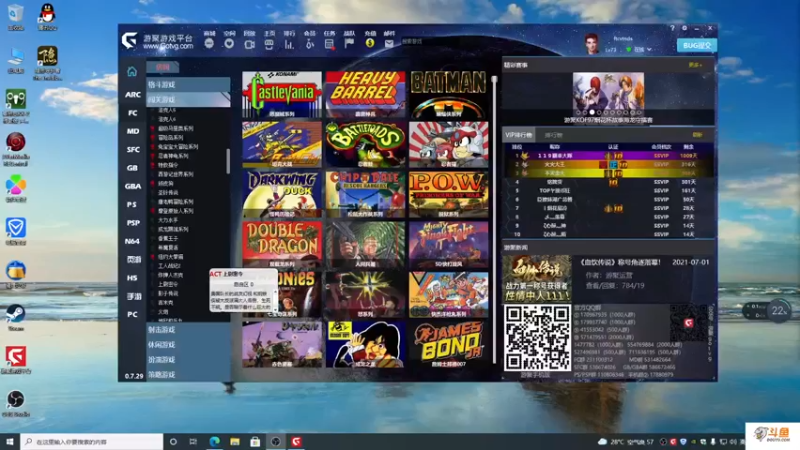This screenshot has width=800, height=450.
Task: Open the task list icon with red dot
Action: (330, 44)
